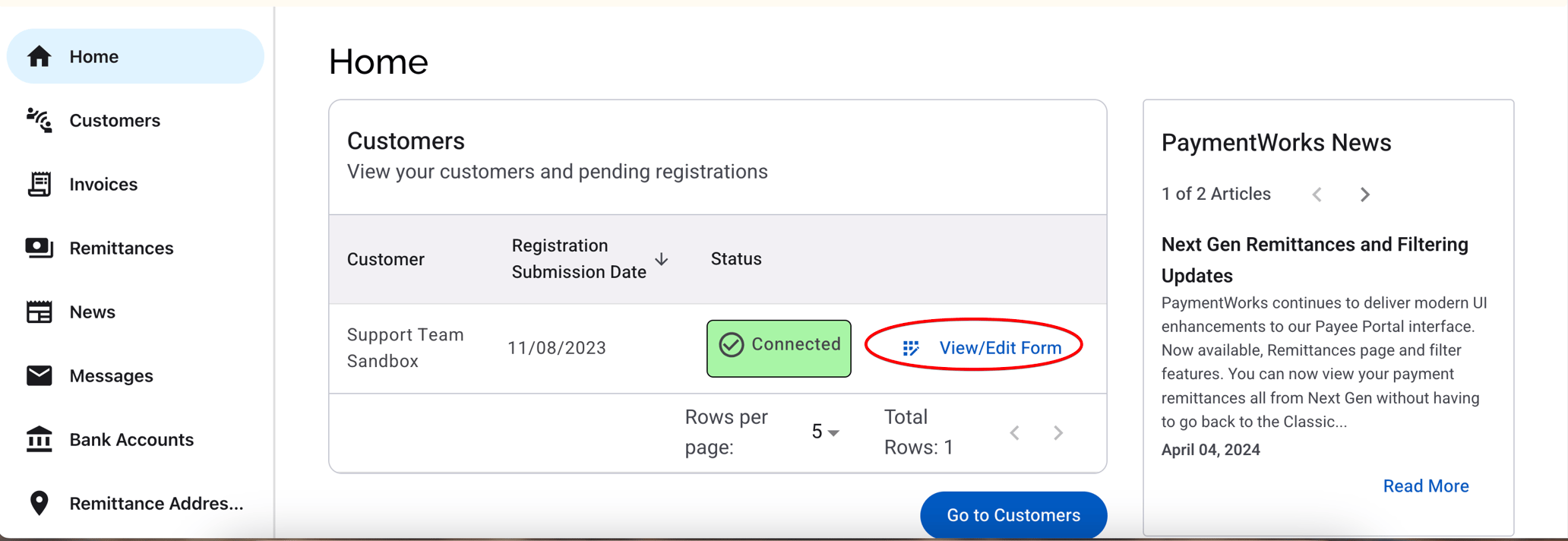
Task: Open Messages via the envelope icon
Action: pyautogui.click(x=38, y=375)
